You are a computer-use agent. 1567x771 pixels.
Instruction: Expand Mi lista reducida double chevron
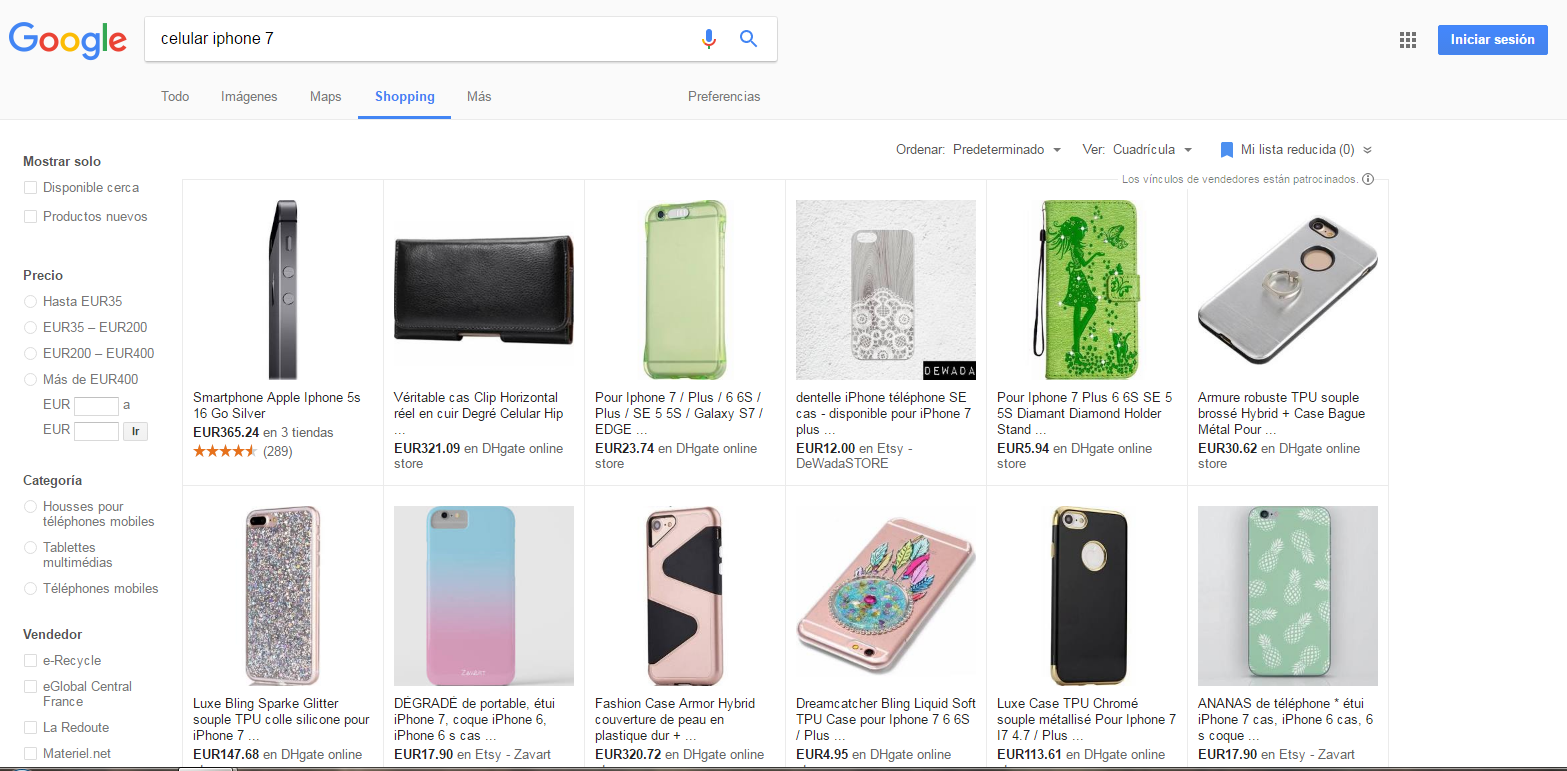1367,150
